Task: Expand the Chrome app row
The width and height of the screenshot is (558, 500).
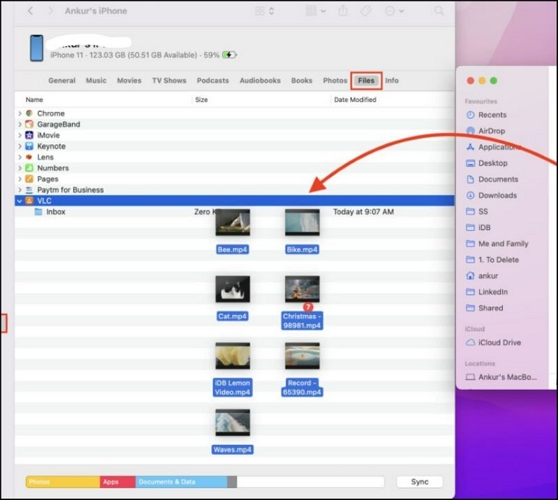Action: tap(20, 114)
